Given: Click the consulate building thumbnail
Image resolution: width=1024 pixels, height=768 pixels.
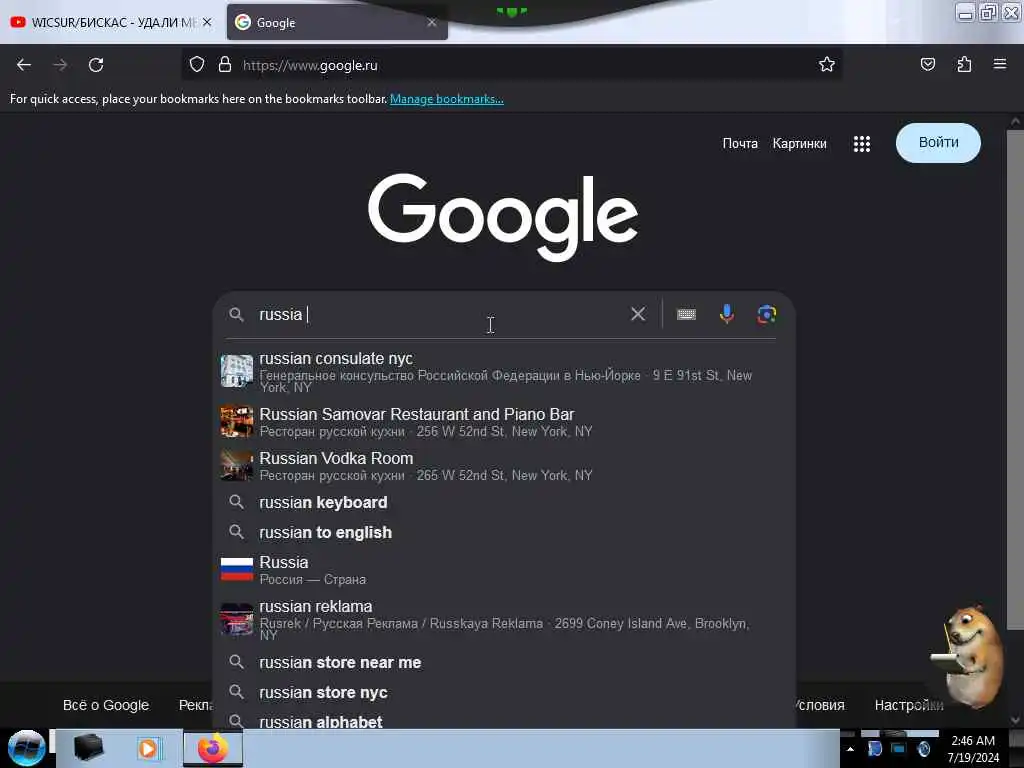Looking at the screenshot, I should click(x=236, y=371).
